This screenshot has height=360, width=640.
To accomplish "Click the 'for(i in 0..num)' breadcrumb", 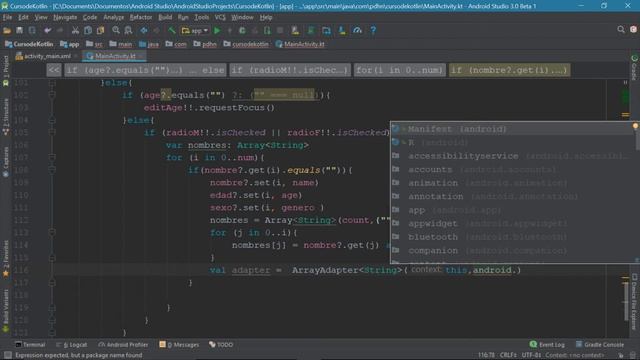I will coord(399,70).
